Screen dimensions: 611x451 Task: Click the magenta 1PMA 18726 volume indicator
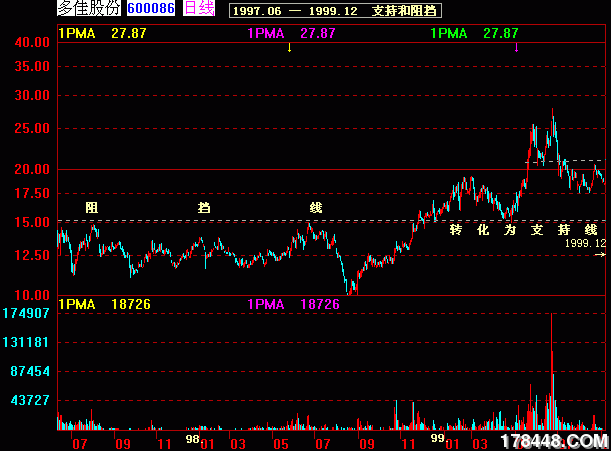pyautogui.click(x=292, y=303)
